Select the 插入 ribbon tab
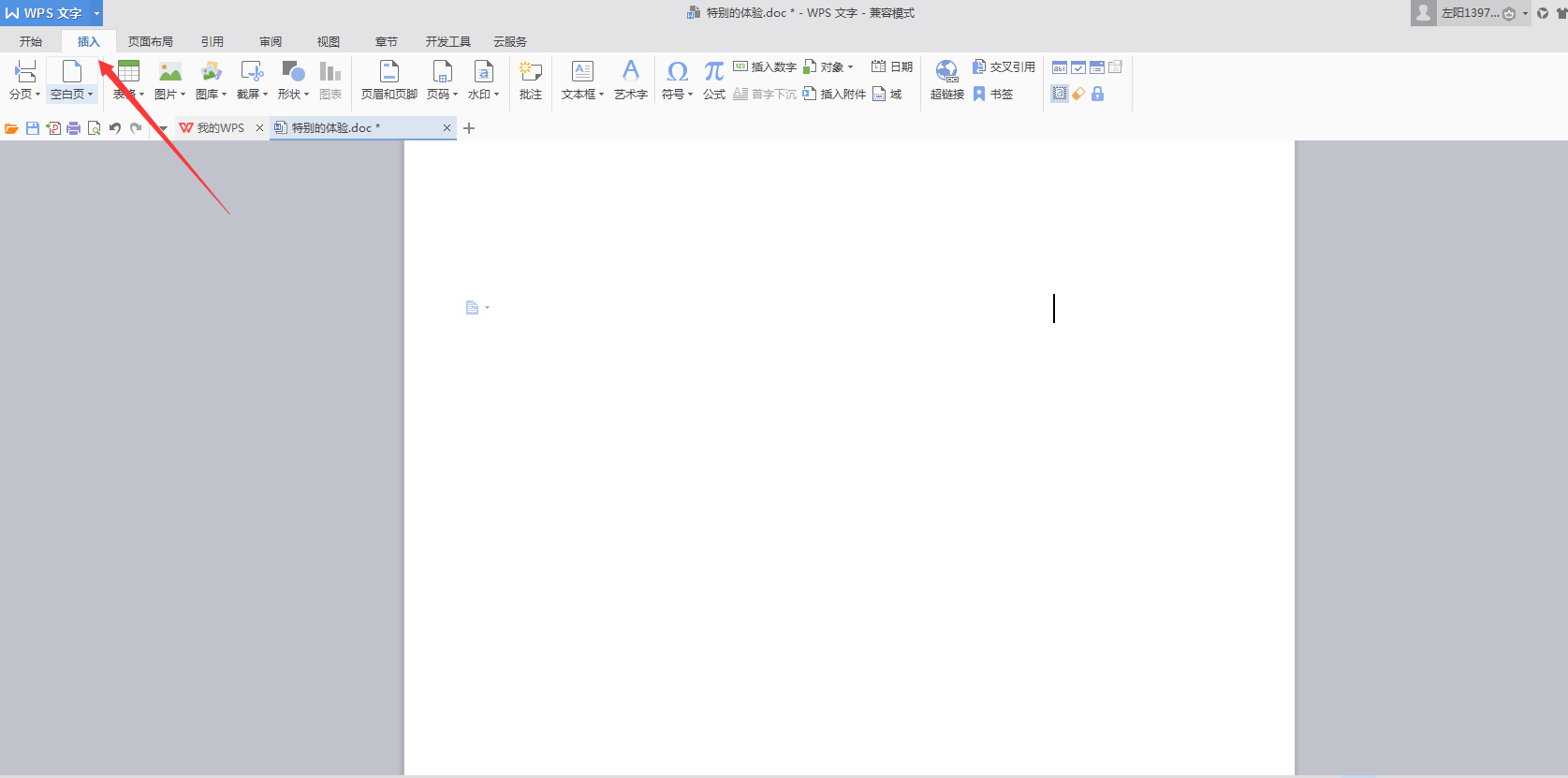The image size is (1568, 778). point(89,41)
